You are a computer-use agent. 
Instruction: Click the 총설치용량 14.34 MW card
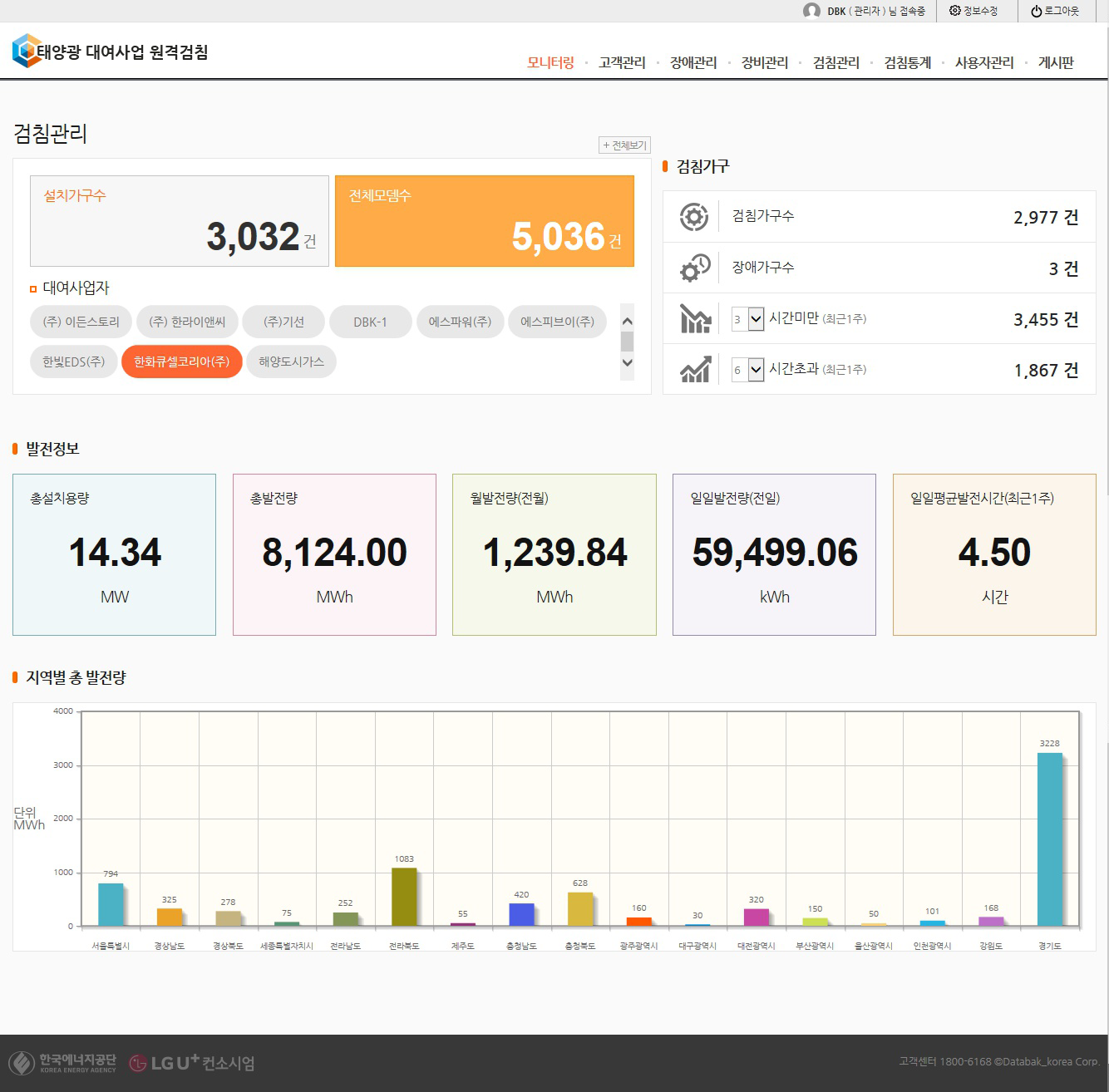pos(114,554)
